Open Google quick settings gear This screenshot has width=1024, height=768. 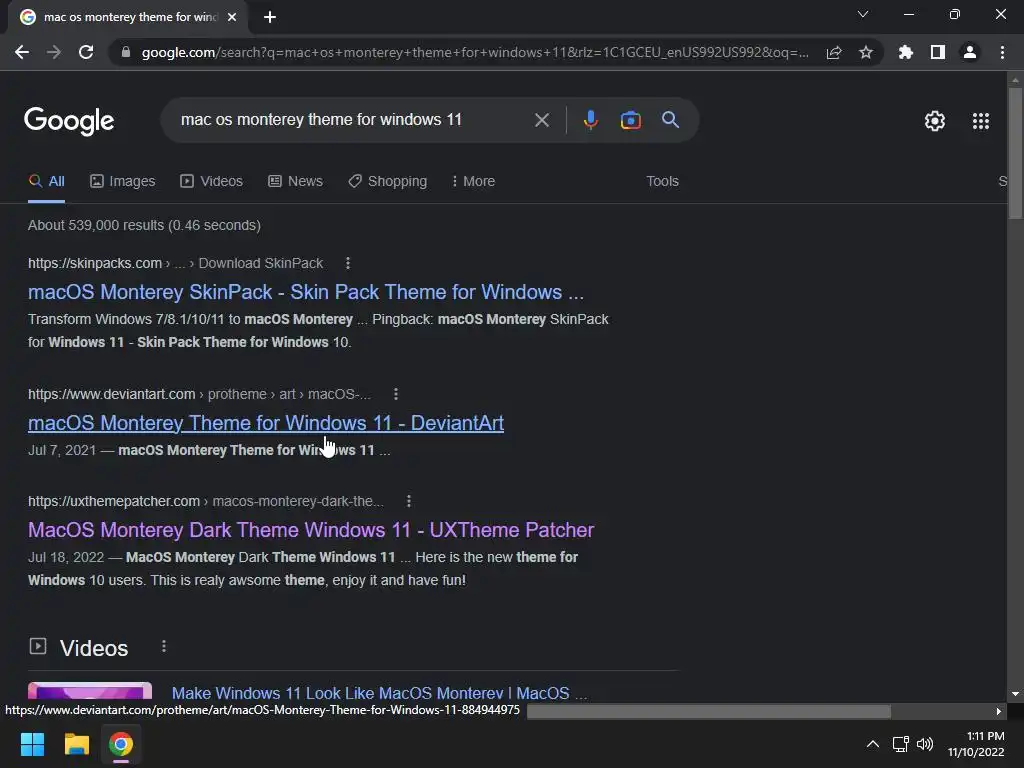tap(935, 121)
